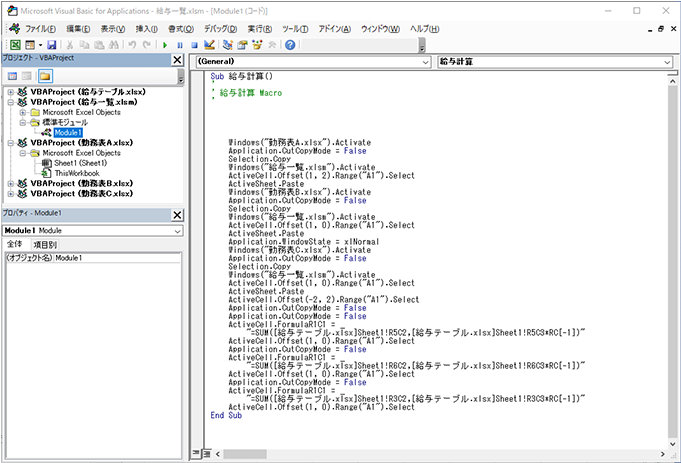Image resolution: width=681 pixels, height=463 pixels.
Task: Open the ツール(T) menu
Action: [x=295, y=29]
